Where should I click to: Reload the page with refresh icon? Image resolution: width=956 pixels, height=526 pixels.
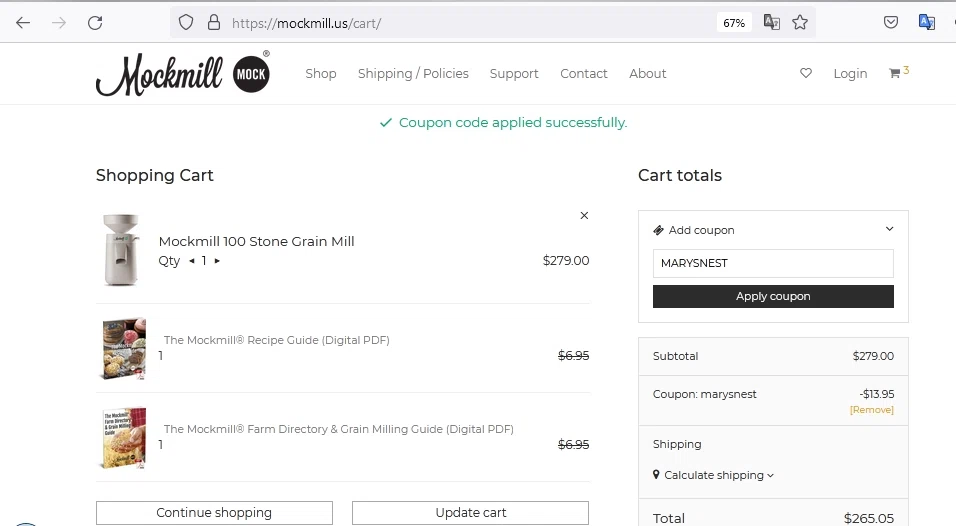[x=95, y=23]
